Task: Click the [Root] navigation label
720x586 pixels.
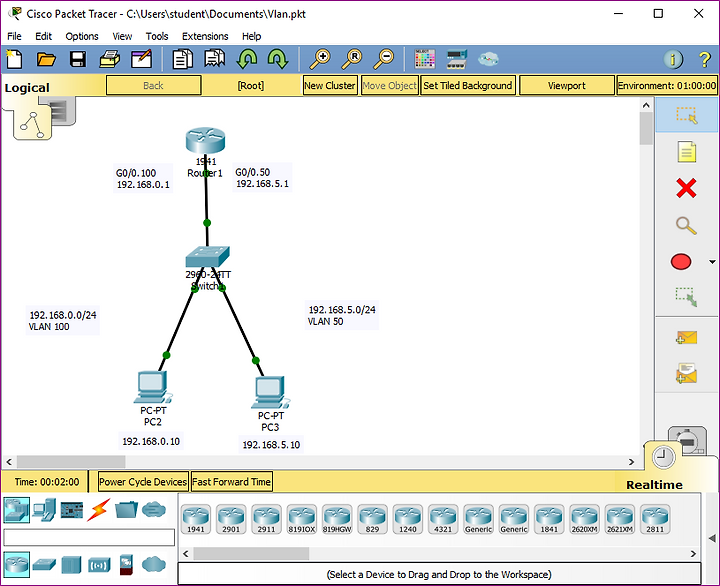Action: 251,85
